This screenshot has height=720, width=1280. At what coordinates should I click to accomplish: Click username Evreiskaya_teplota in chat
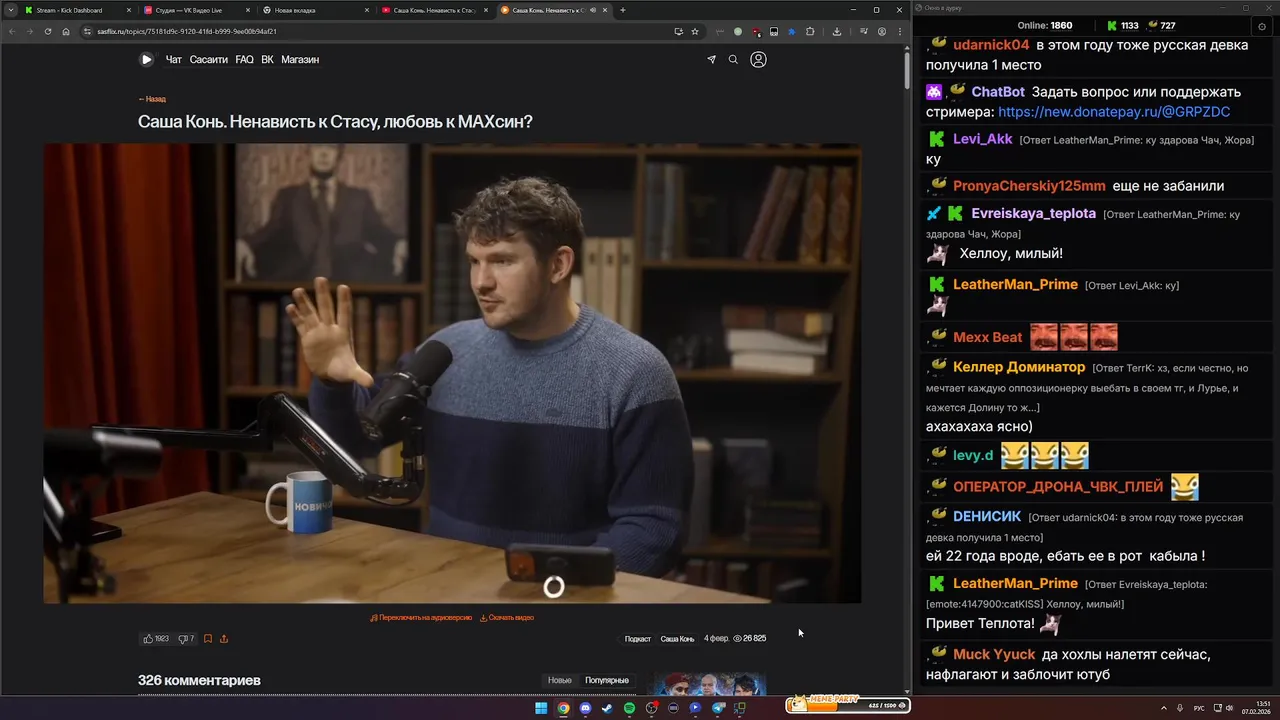pos(1033,214)
